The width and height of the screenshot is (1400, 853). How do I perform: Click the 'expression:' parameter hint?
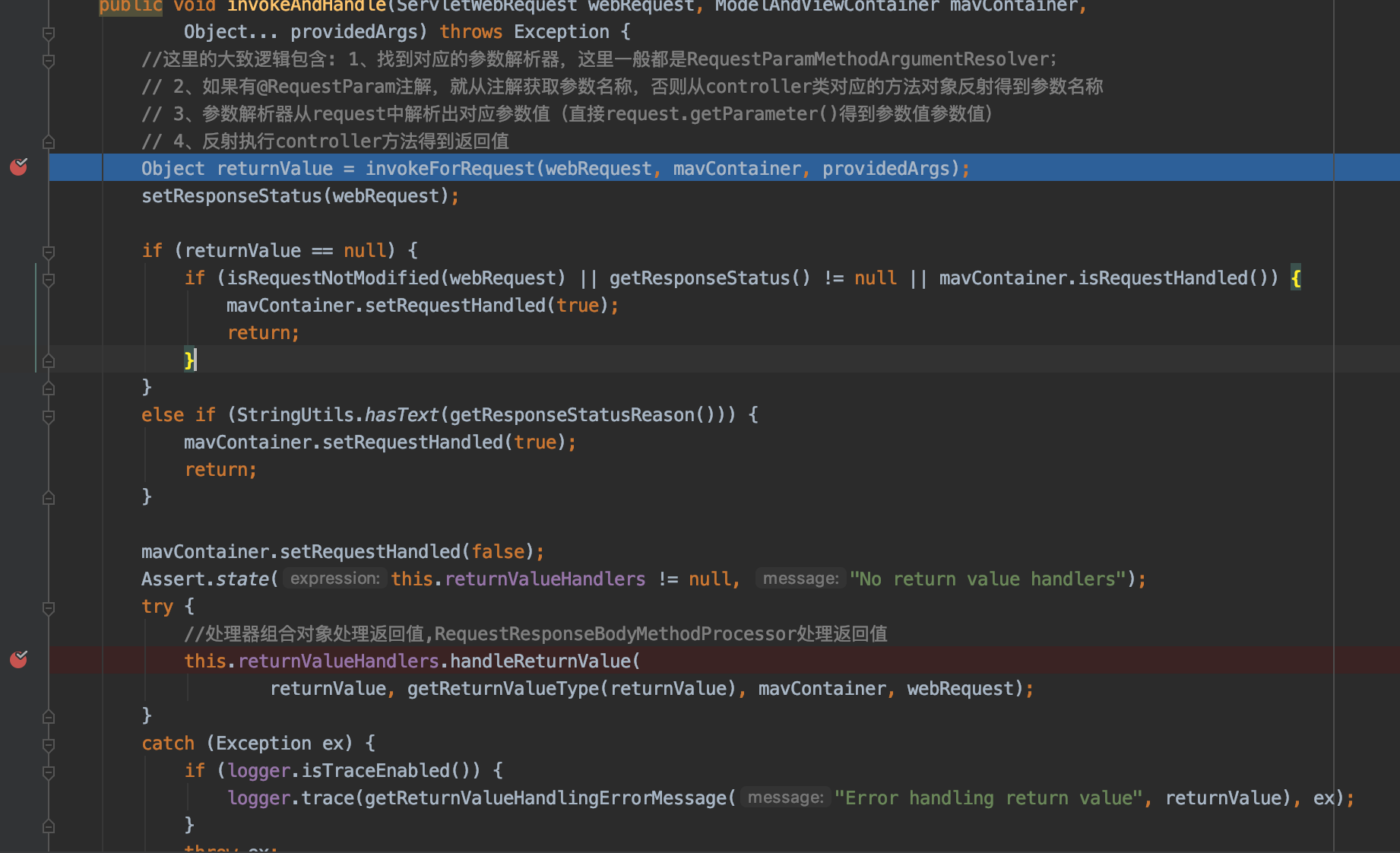335,579
